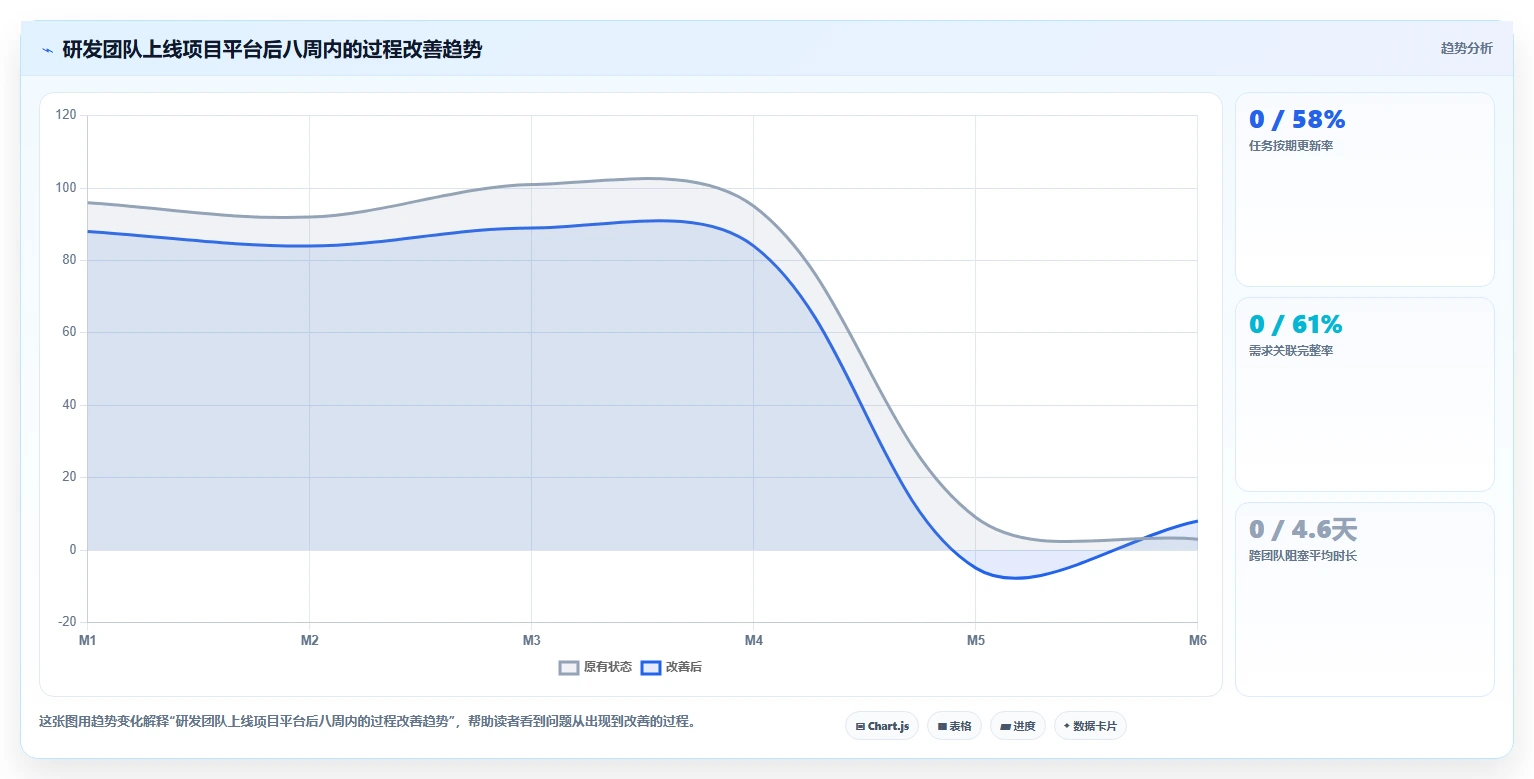Toggle the 改善后 legend series

click(x=671, y=667)
